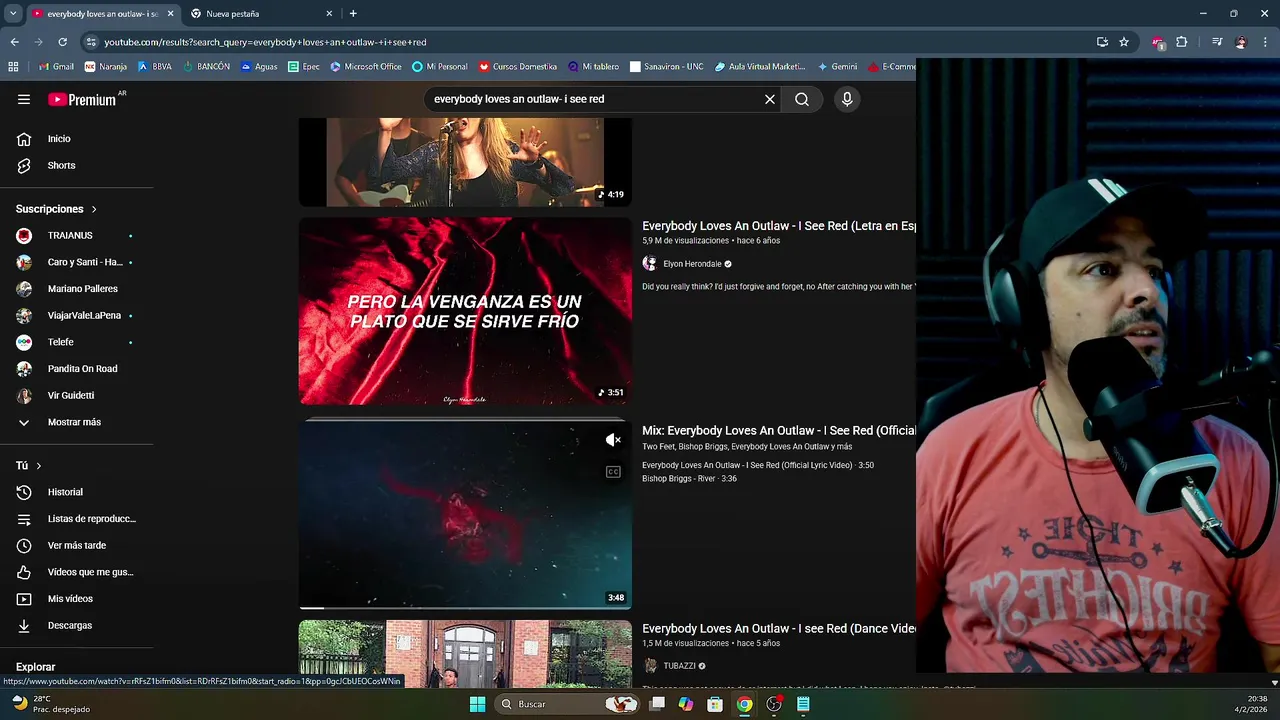Go to YouTube Premium home logo

pyautogui.click(x=82, y=99)
